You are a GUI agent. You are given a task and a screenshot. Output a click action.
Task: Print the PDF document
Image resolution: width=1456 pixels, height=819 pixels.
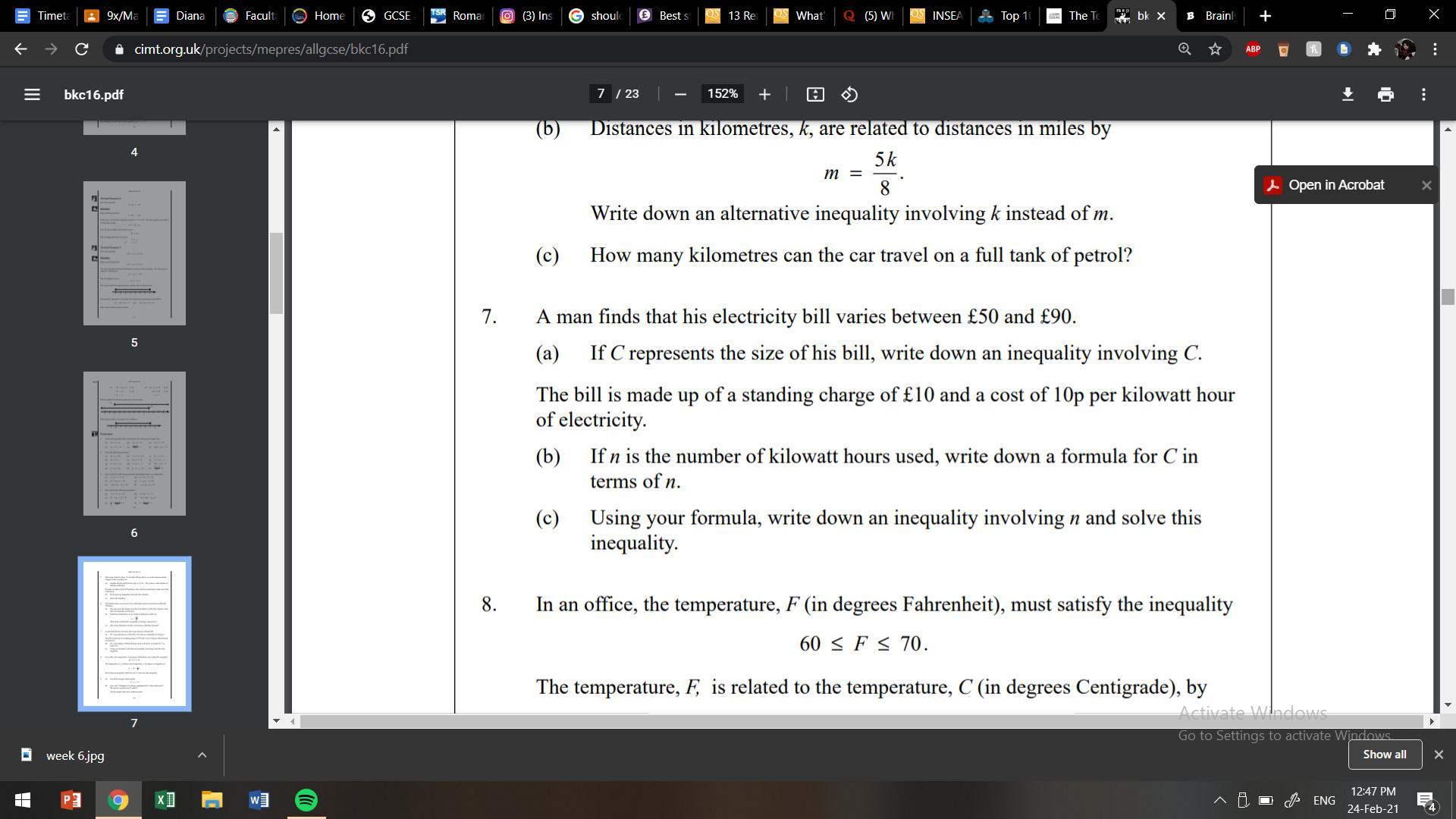1385,94
